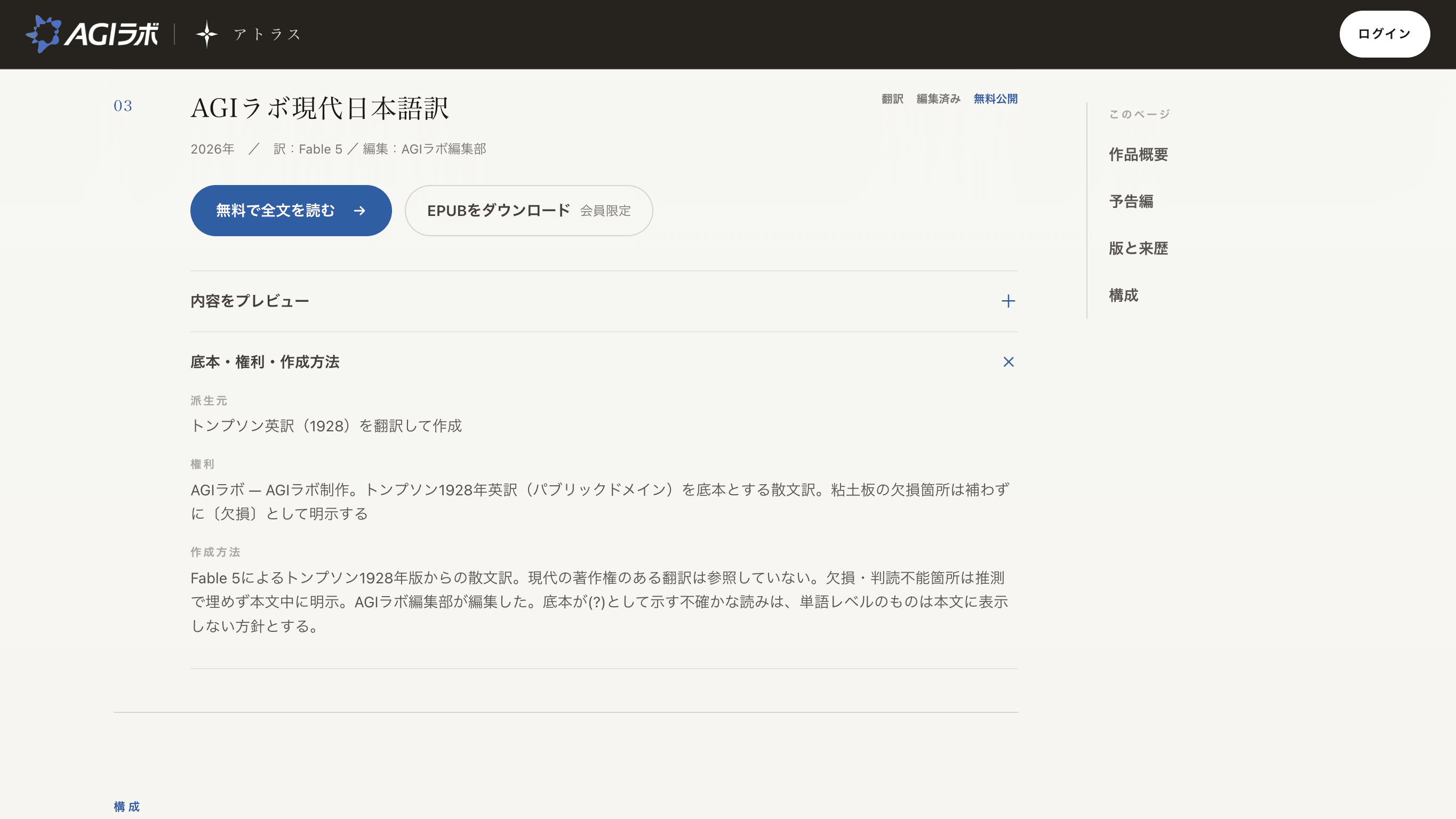Click the アトラス header text

267,34
